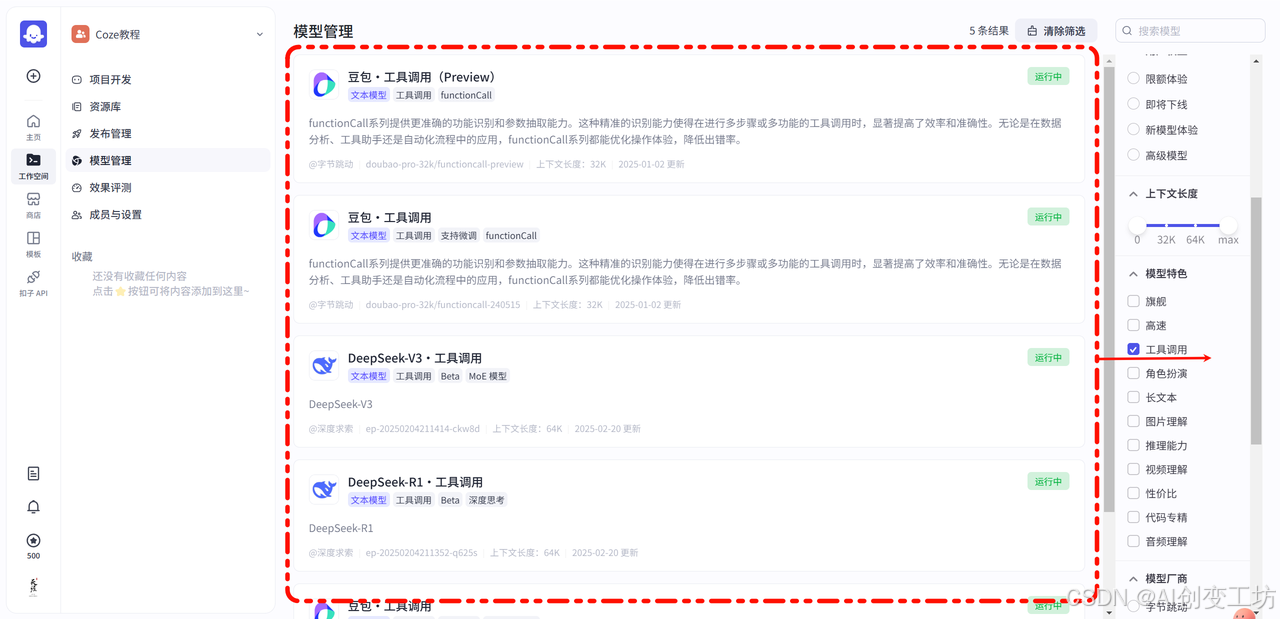
Task: Check 视频理解 feature checkbox
Action: tap(1133, 469)
